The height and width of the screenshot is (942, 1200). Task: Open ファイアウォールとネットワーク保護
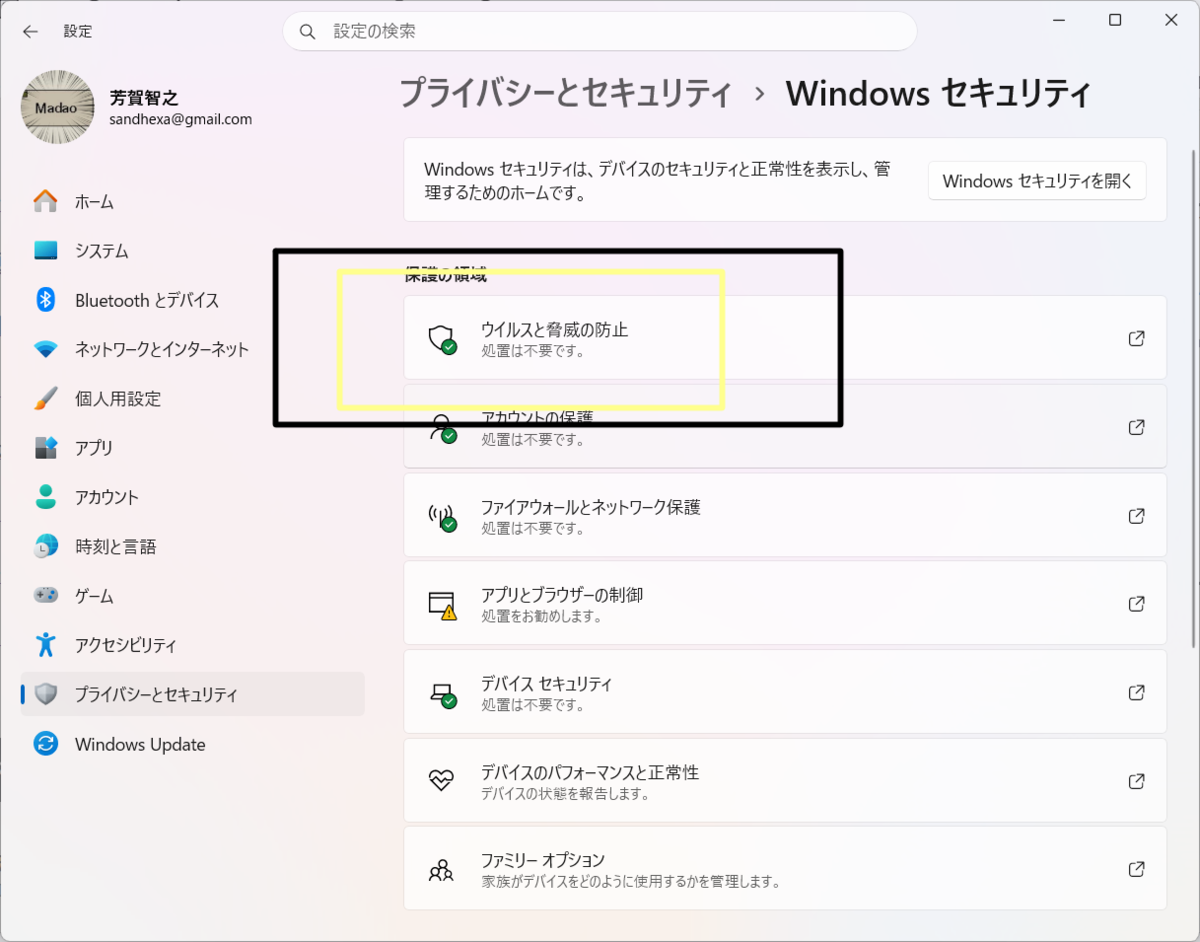click(785, 515)
